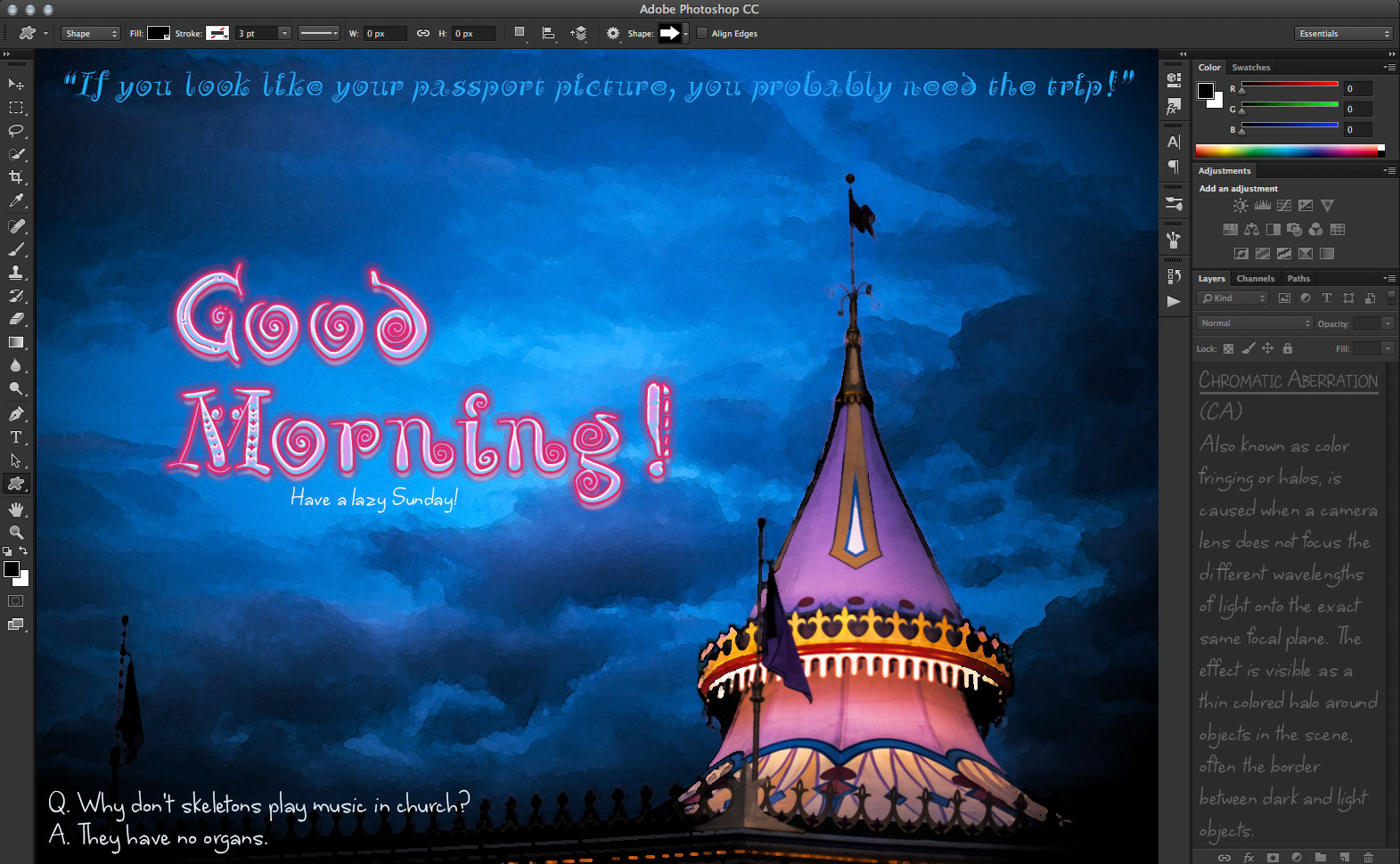Switch to the Swatches tab
The width and height of the screenshot is (1400, 864).
(1251, 68)
